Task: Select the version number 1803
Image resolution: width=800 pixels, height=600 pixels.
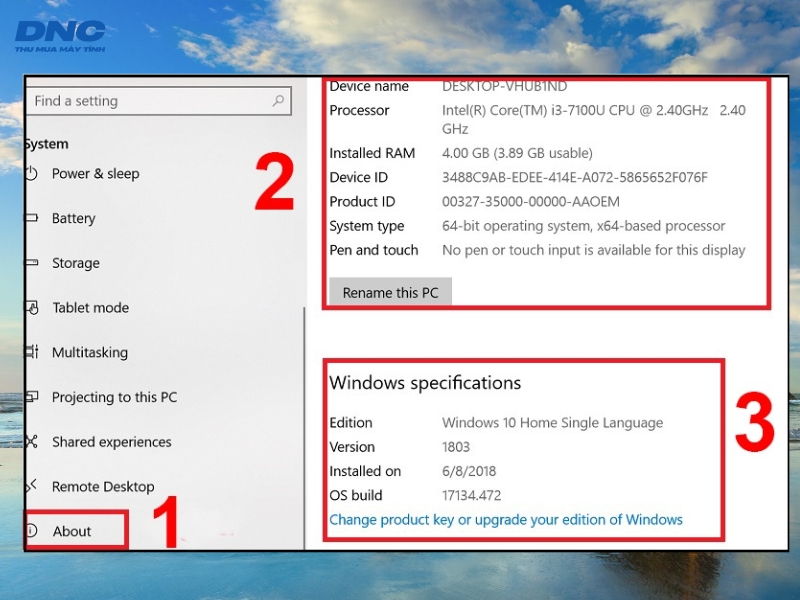Action: [456, 447]
